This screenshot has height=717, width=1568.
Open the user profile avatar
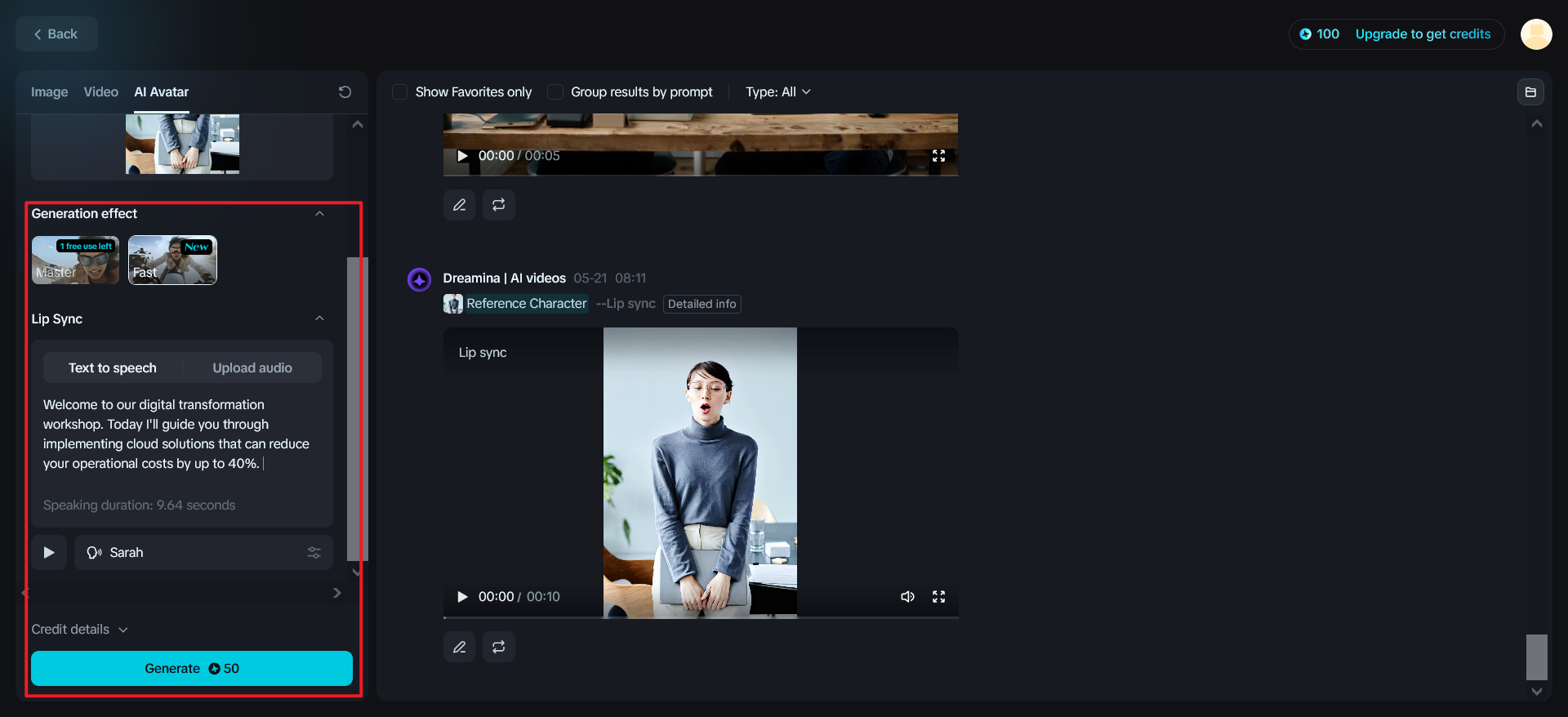[x=1536, y=34]
